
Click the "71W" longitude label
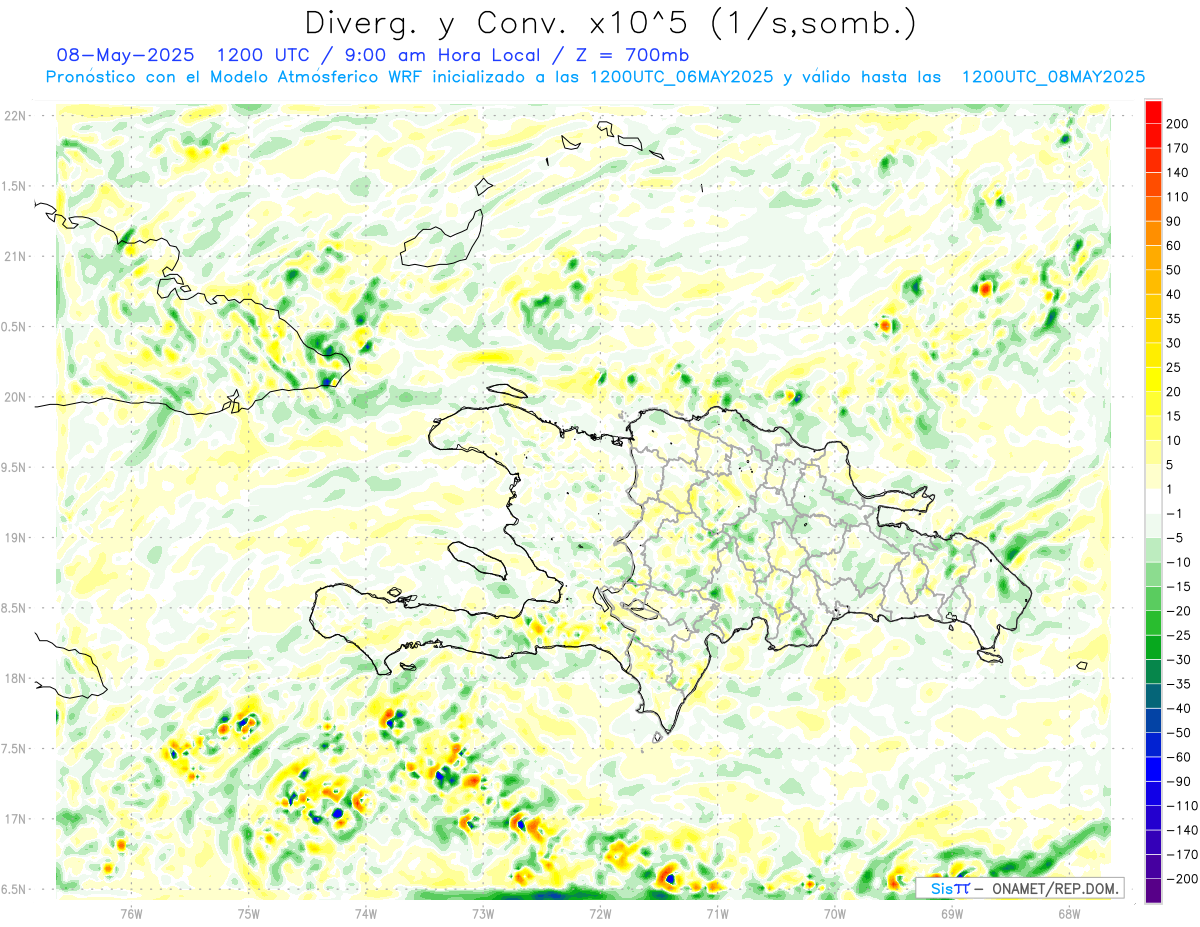(717, 913)
